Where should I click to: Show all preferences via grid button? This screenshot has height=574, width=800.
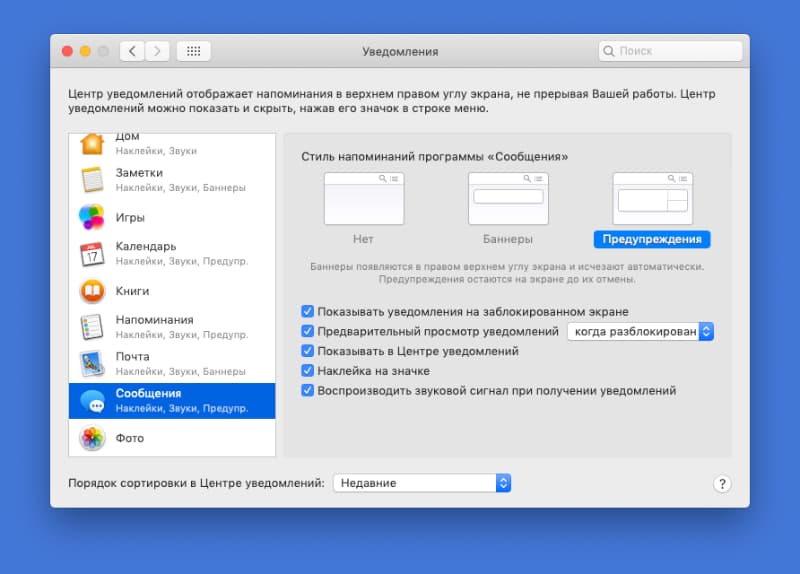coord(193,51)
